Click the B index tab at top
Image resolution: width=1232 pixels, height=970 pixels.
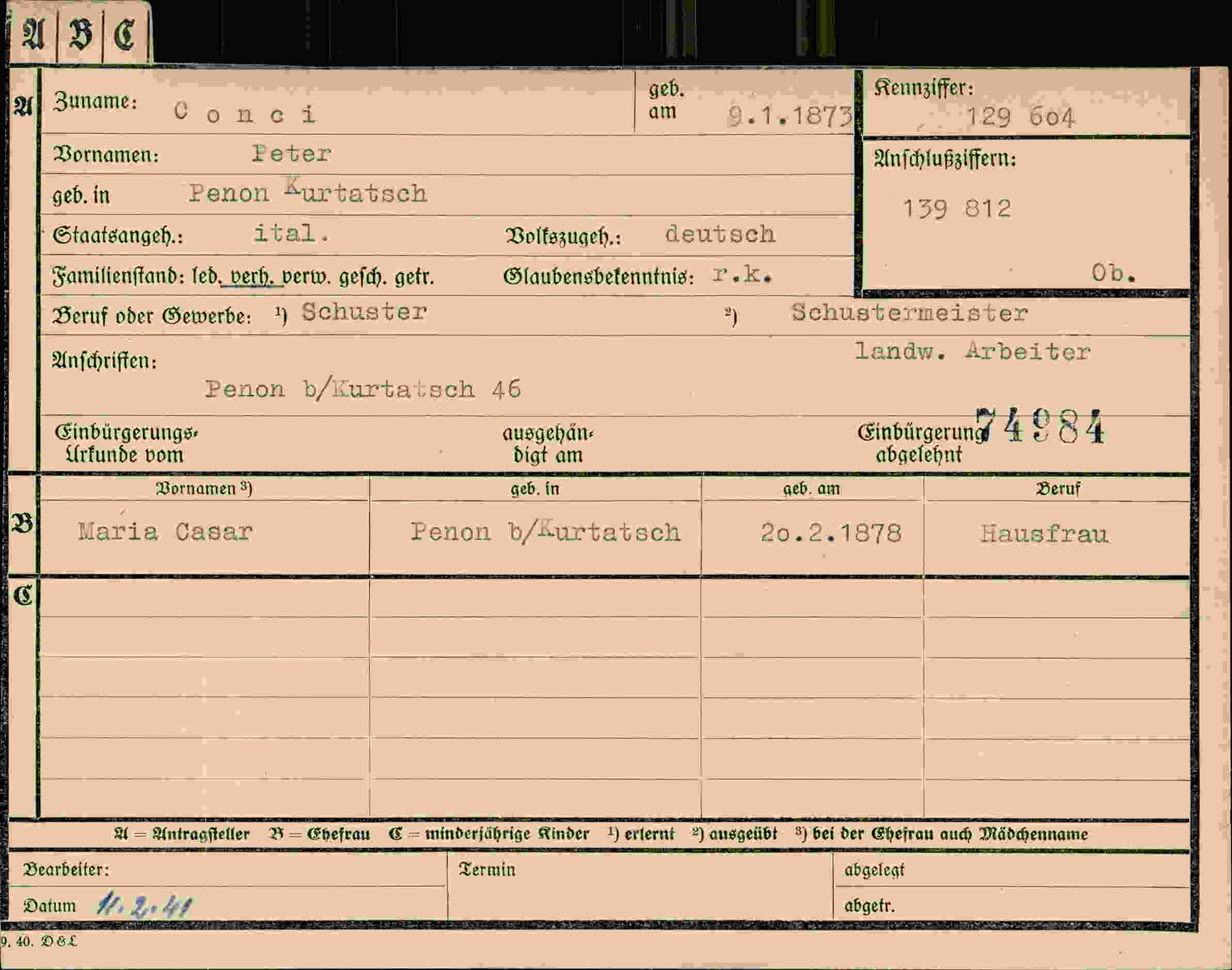(80, 34)
